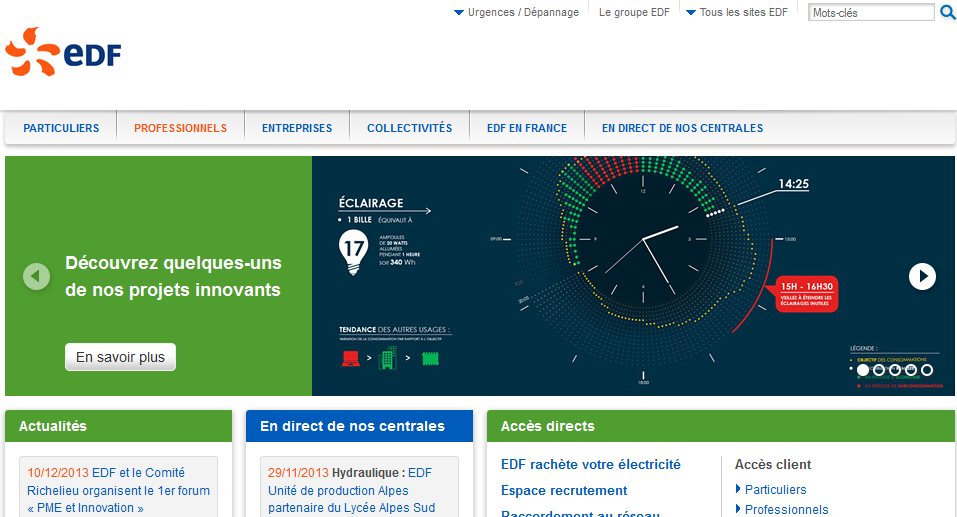Viewport: 957px width, 517px height.
Task: Click the Accès client heading
Action: point(773,465)
